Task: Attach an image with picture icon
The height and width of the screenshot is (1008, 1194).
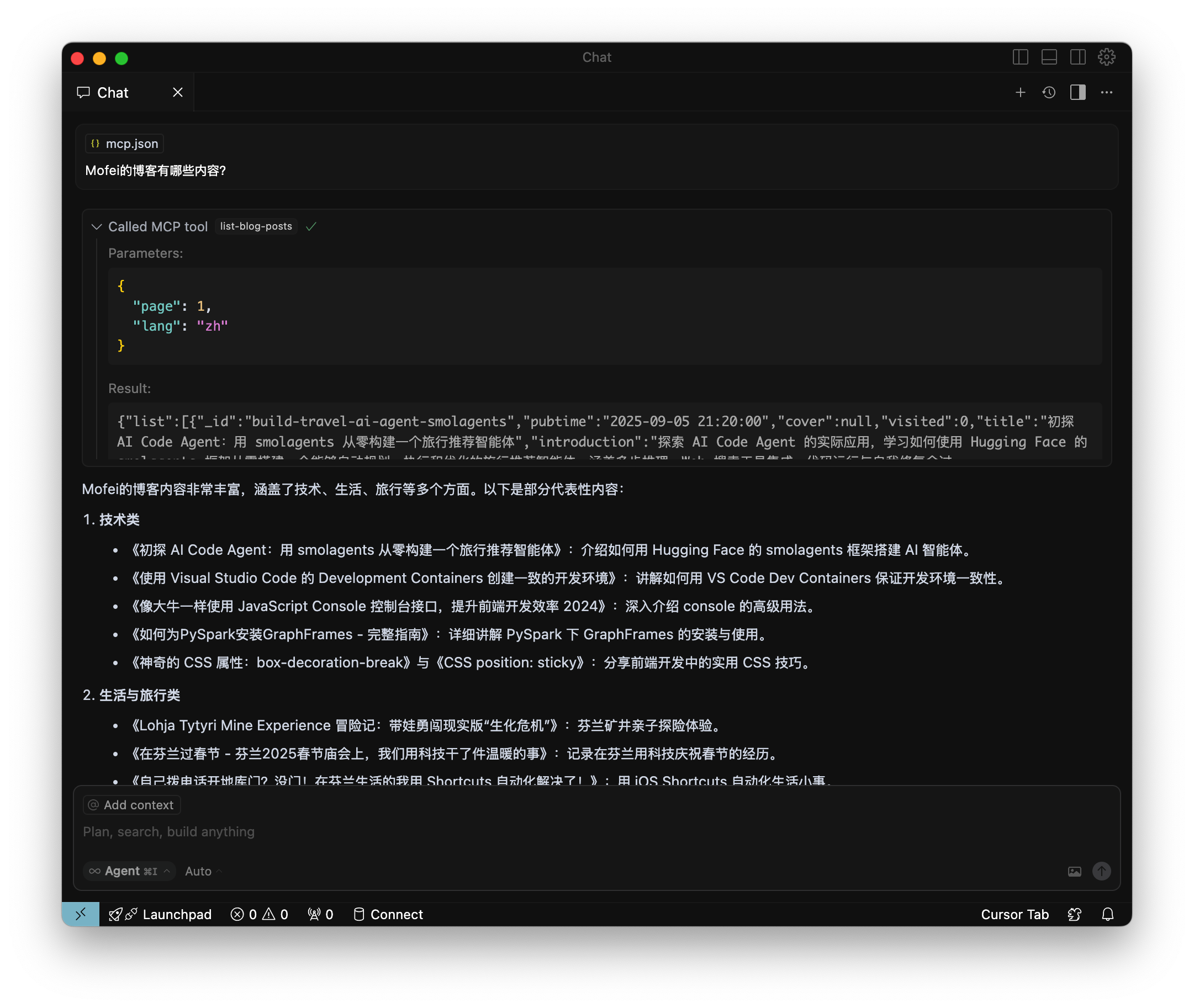Action: coord(1075,872)
